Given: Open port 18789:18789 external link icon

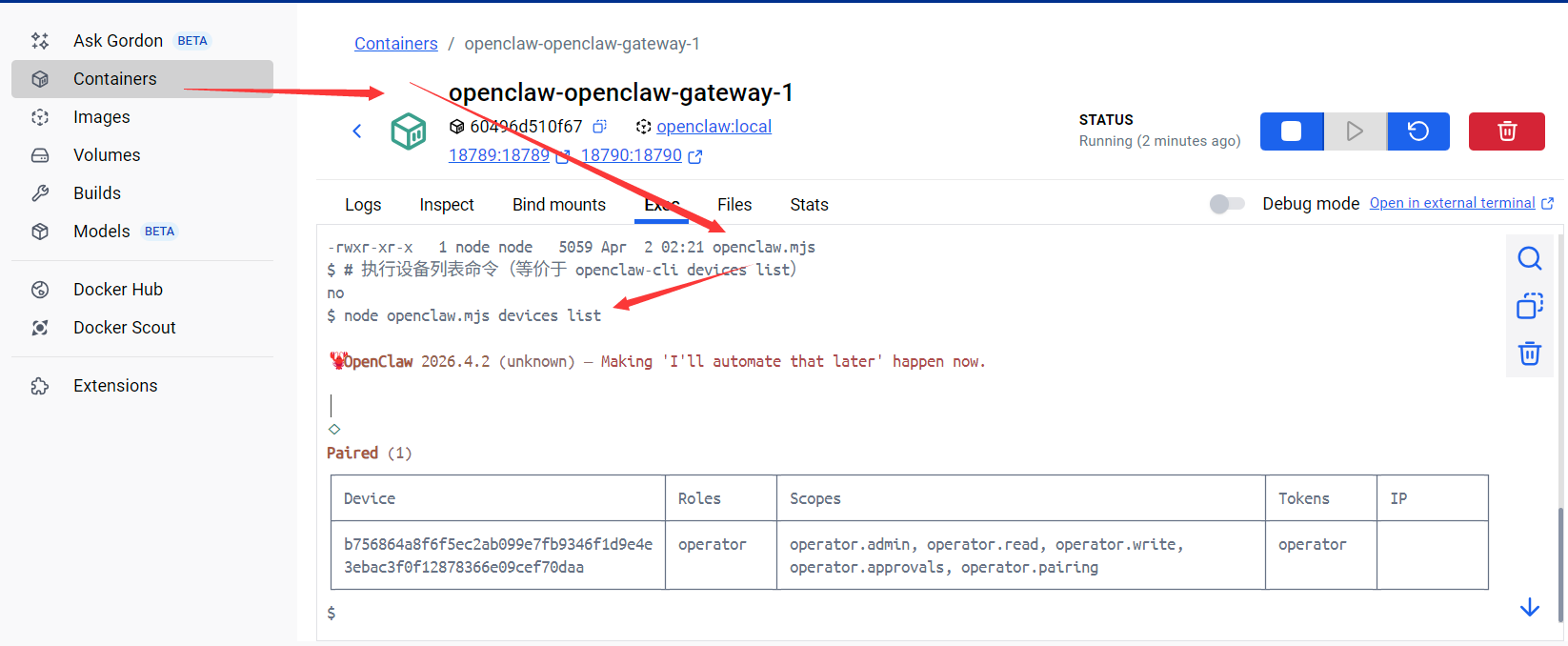Looking at the screenshot, I should [563, 156].
